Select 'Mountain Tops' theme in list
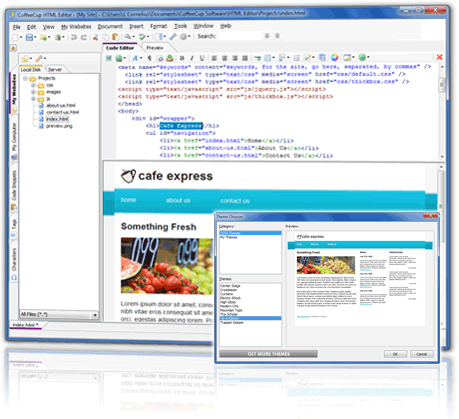The image size is (459, 419). (x=231, y=310)
